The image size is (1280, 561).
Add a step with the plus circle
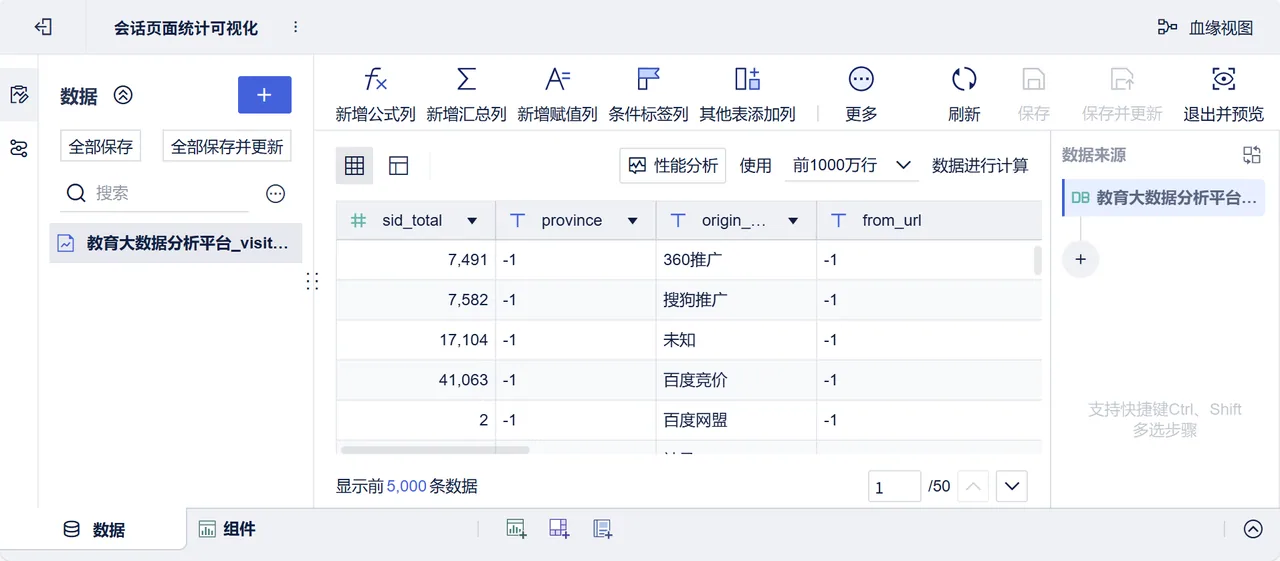point(1080,259)
